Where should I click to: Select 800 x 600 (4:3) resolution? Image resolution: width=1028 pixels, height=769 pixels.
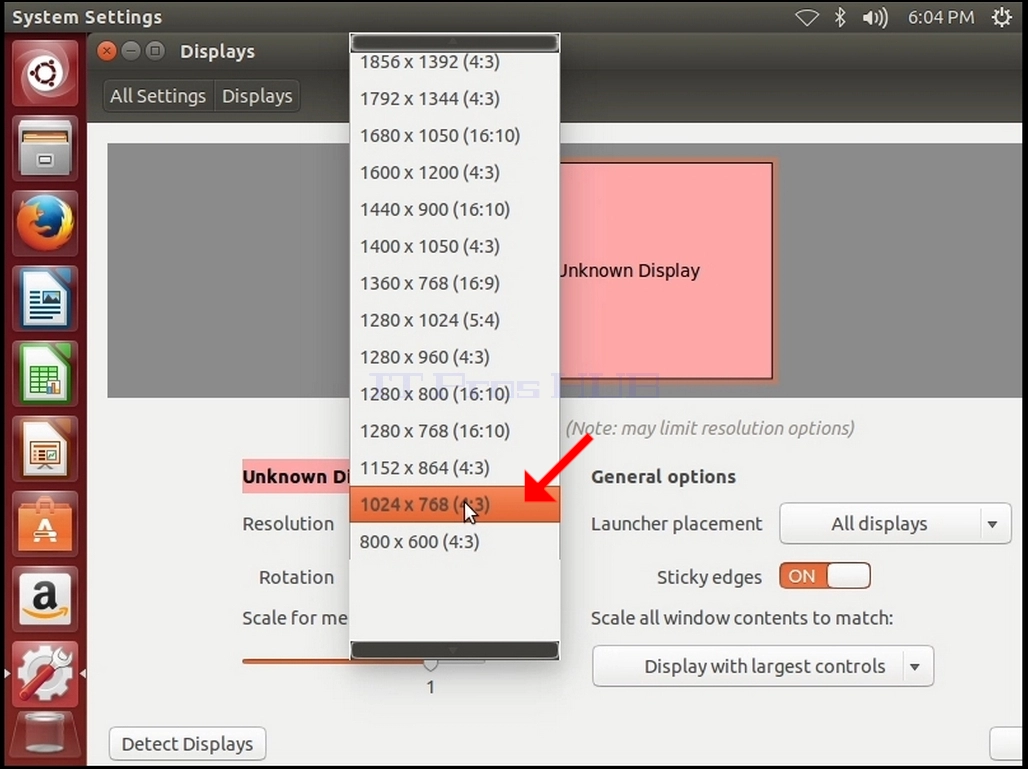(454, 542)
